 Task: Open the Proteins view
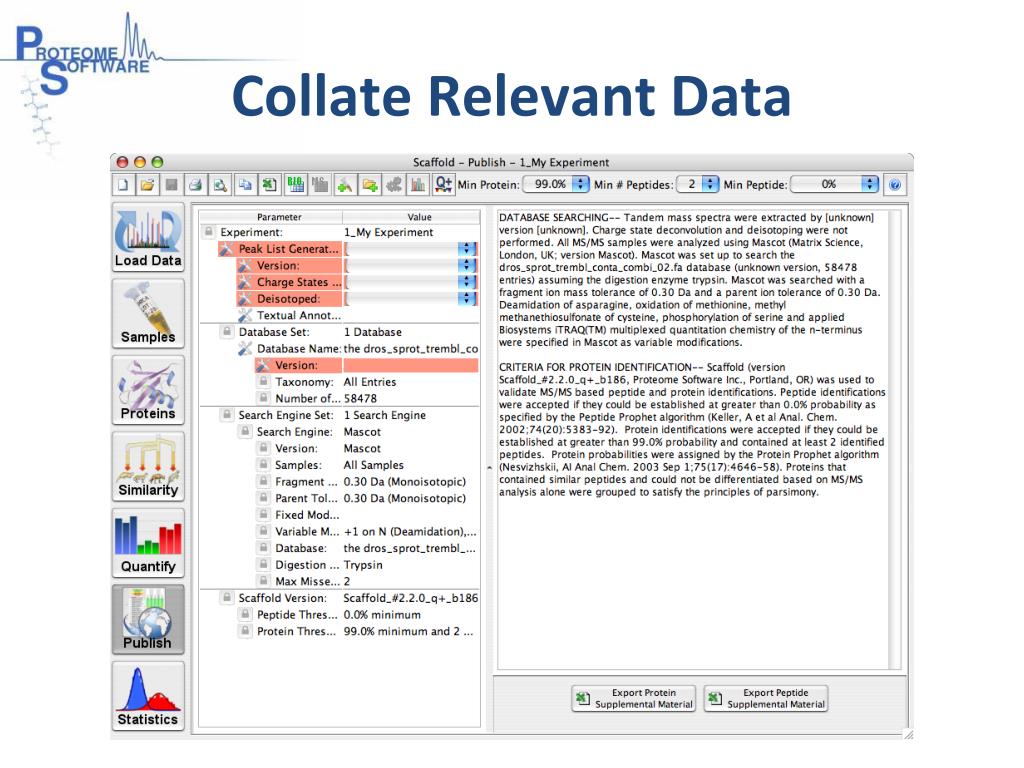click(x=148, y=391)
